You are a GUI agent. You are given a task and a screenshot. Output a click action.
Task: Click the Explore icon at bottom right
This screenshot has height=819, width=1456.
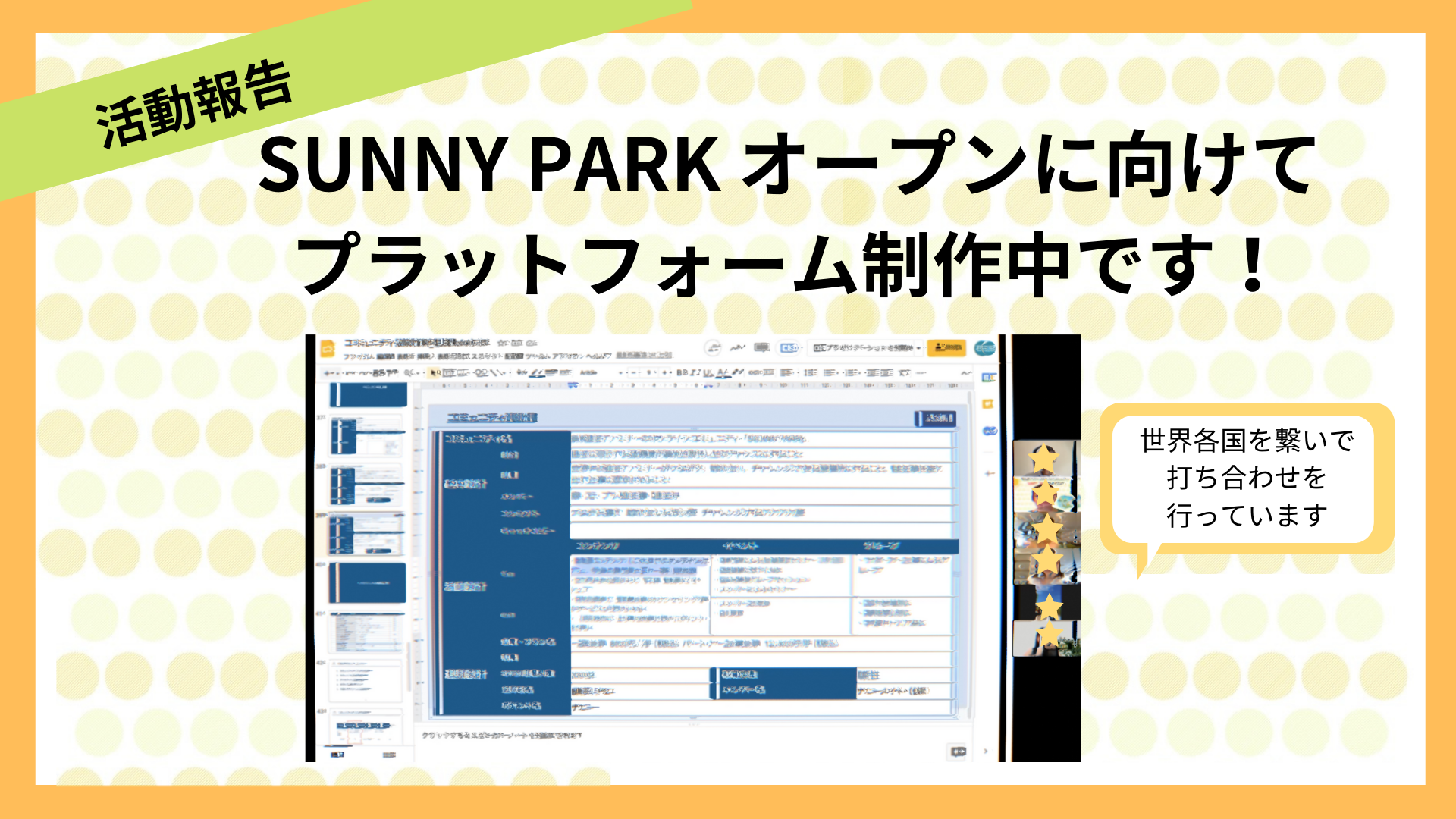tap(959, 751)
